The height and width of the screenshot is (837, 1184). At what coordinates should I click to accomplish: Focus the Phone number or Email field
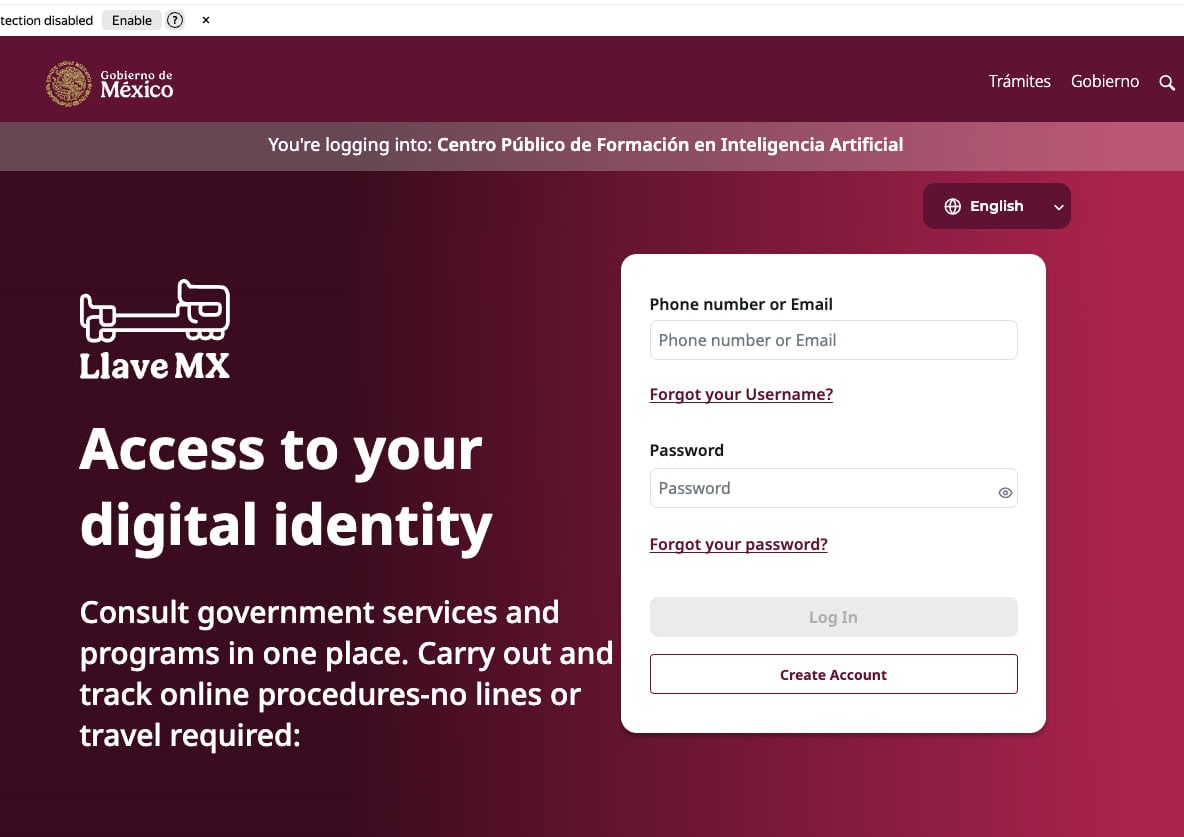(833, 340)
